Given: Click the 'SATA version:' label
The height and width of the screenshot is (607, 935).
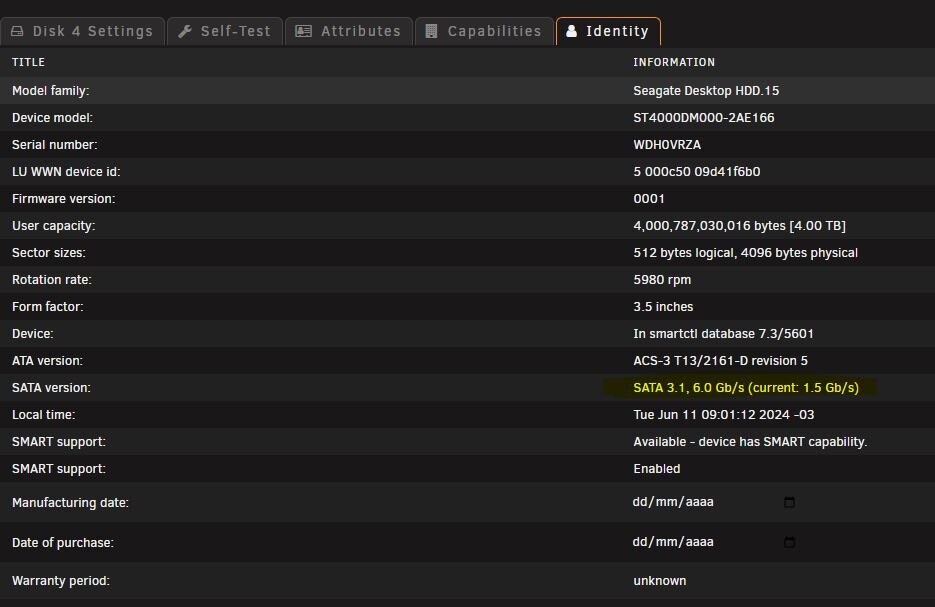Looking at the screenshot, I should [x=51, y=388].
